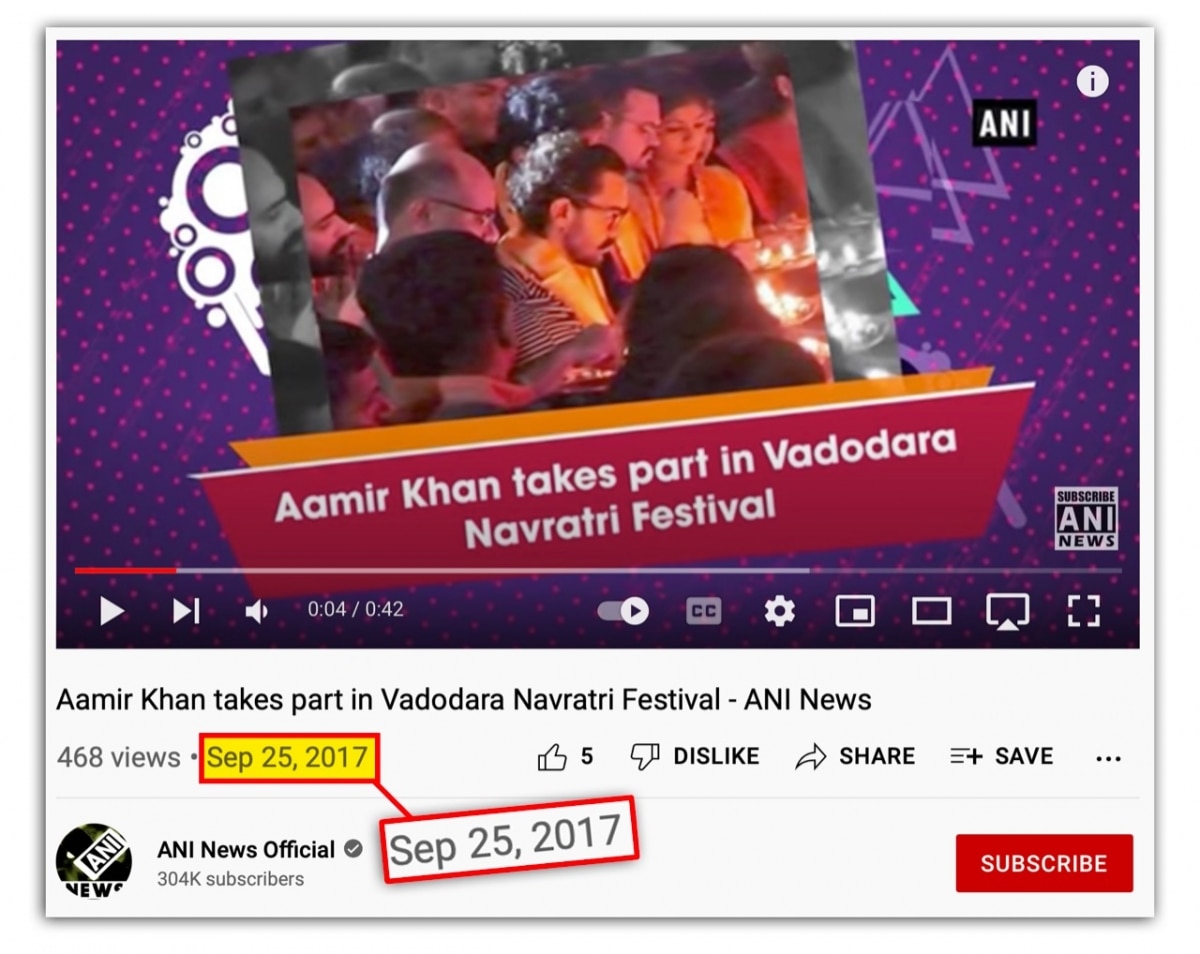Cast video using the AirPlay icon

point(1007,611)
